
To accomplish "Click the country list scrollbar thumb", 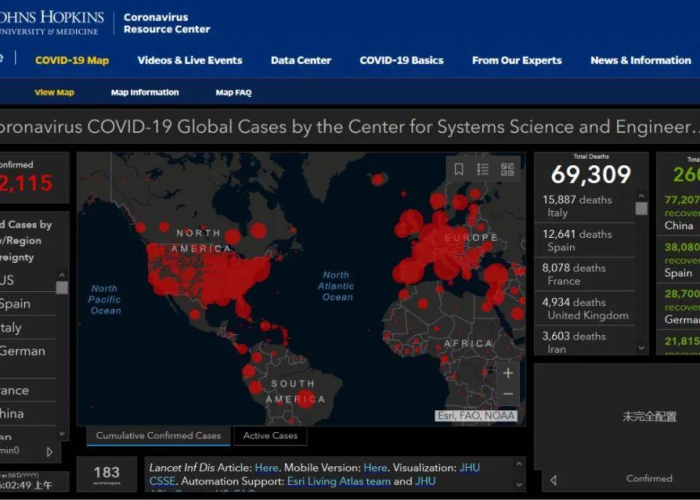I will coord(62,288).
